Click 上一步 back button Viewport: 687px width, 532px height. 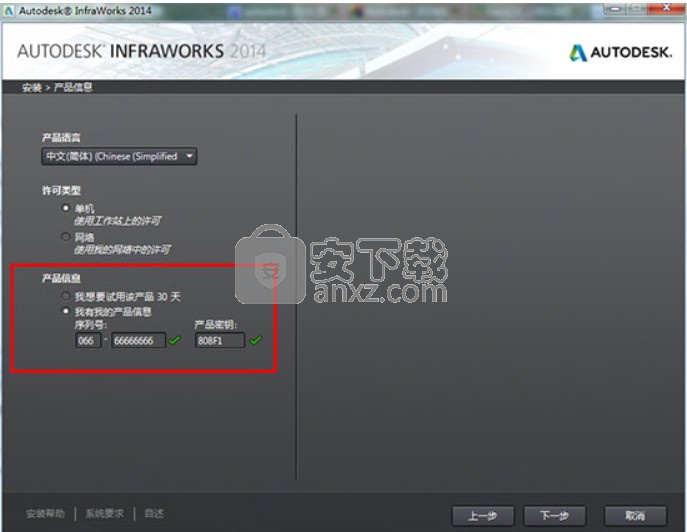482,516
